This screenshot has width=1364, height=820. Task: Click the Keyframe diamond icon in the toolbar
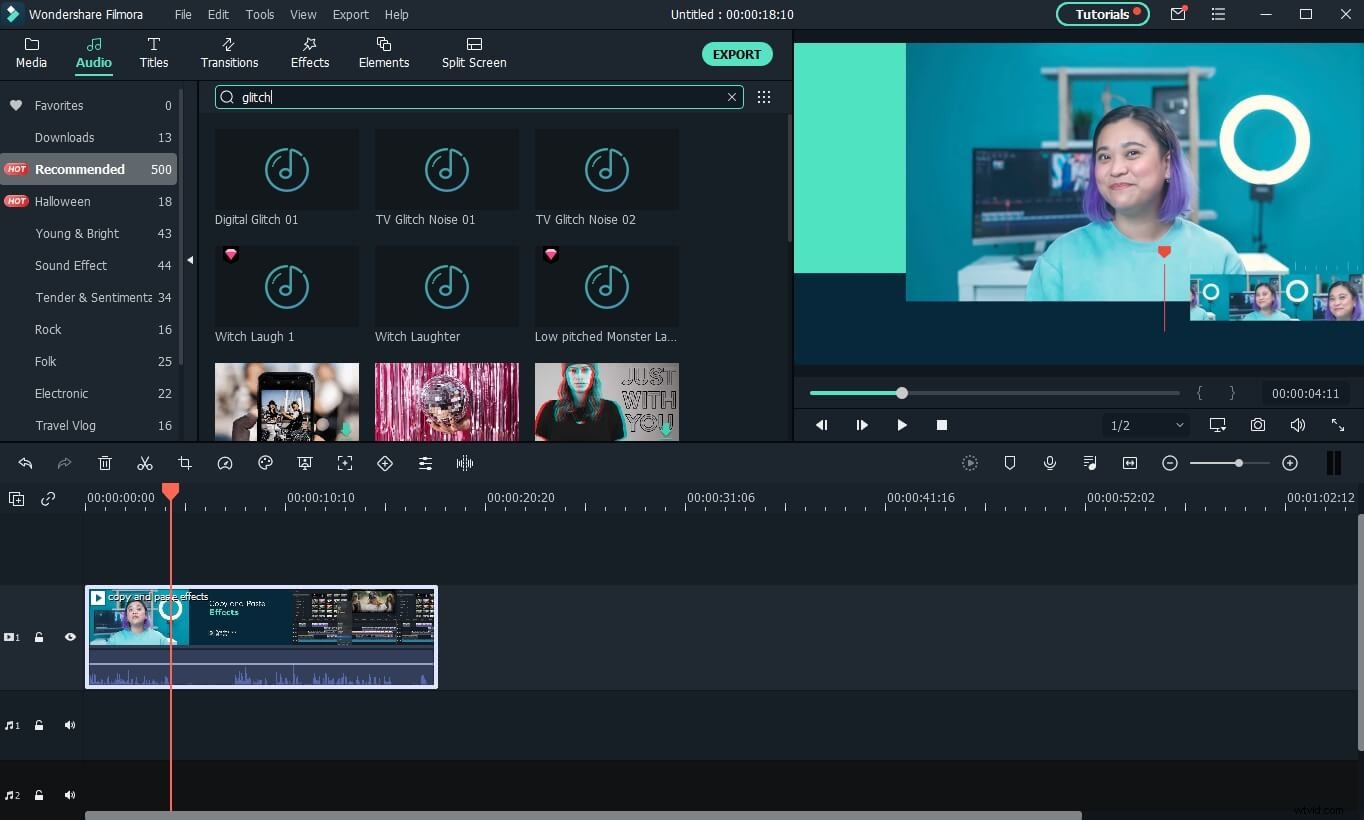point(385,463)
